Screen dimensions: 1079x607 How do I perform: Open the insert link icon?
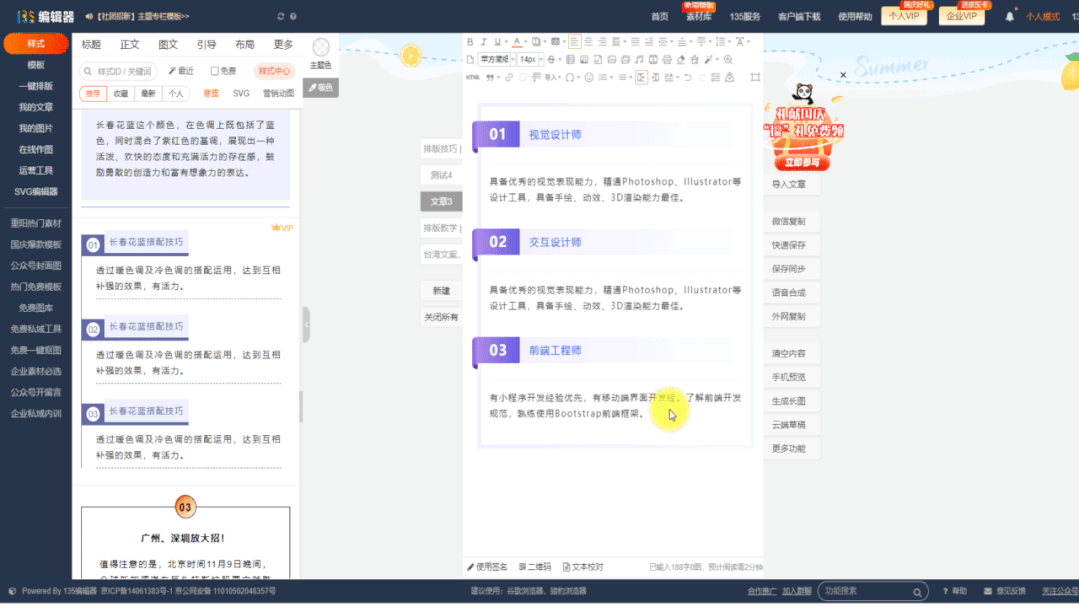pos(508,76)
